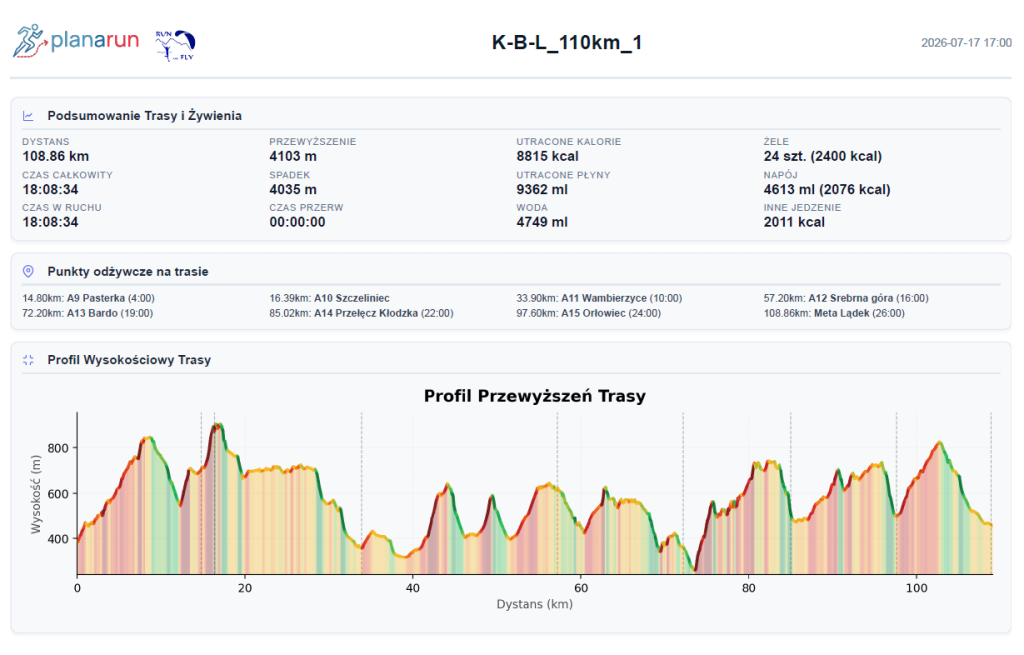Click the date 2026-07-17 17:00

[x=966, y=43]
